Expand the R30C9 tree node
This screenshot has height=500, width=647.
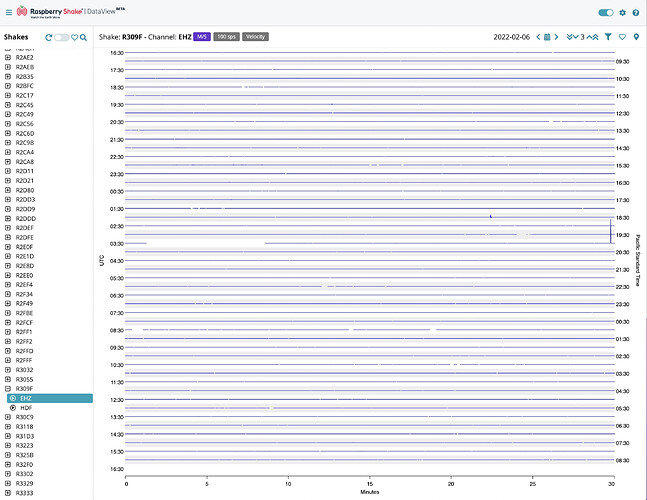(7, 417)
